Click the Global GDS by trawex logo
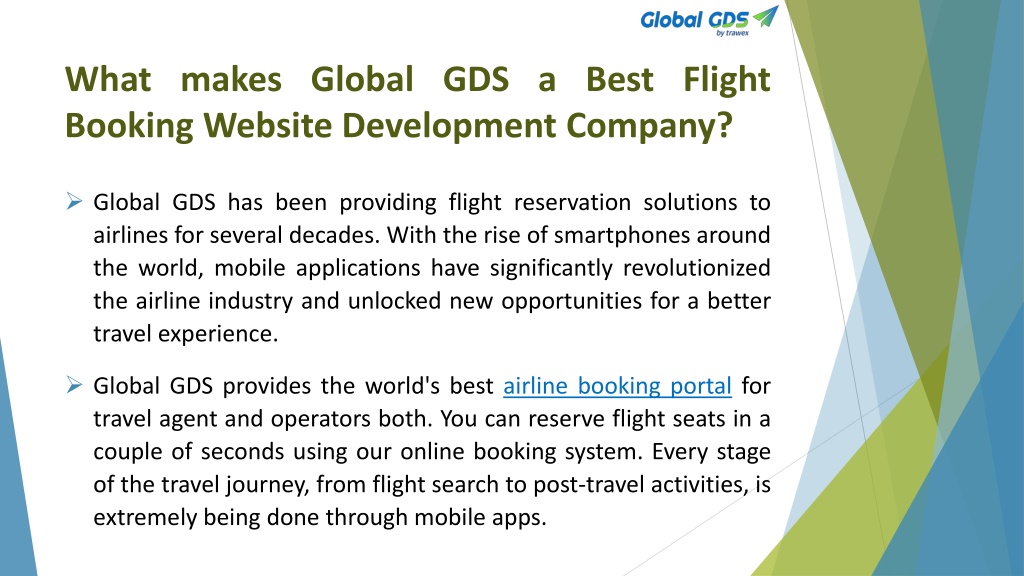Image resolution: width=1024 pixels, height=576 pixels. click(x=709, y=21)
